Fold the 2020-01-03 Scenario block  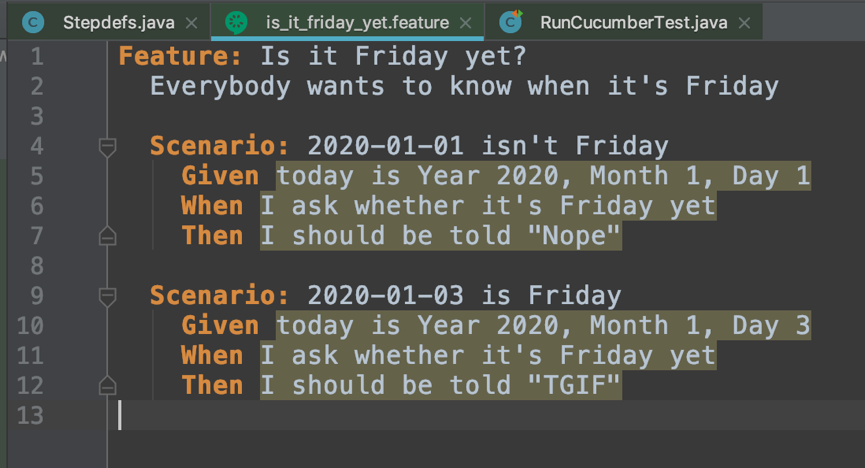[x=107, y=297]
